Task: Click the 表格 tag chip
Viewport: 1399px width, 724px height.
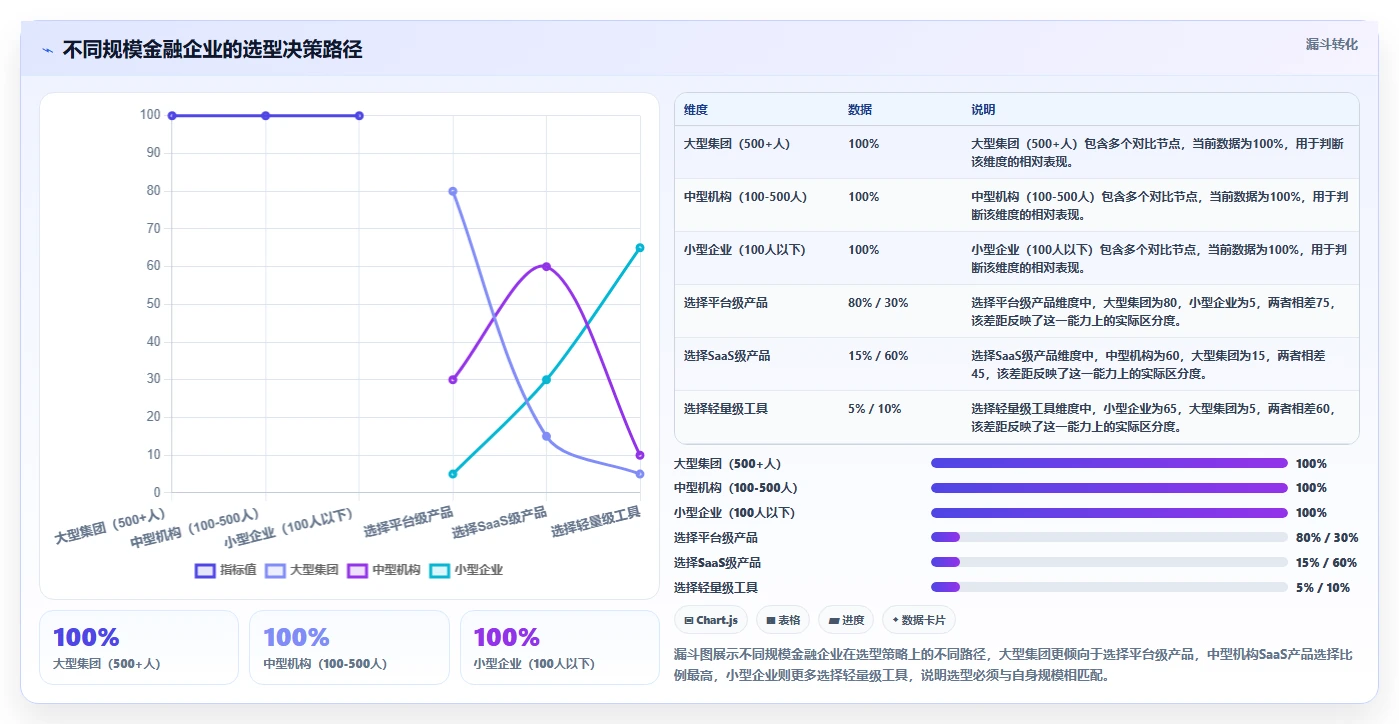Action: [783, 620]
